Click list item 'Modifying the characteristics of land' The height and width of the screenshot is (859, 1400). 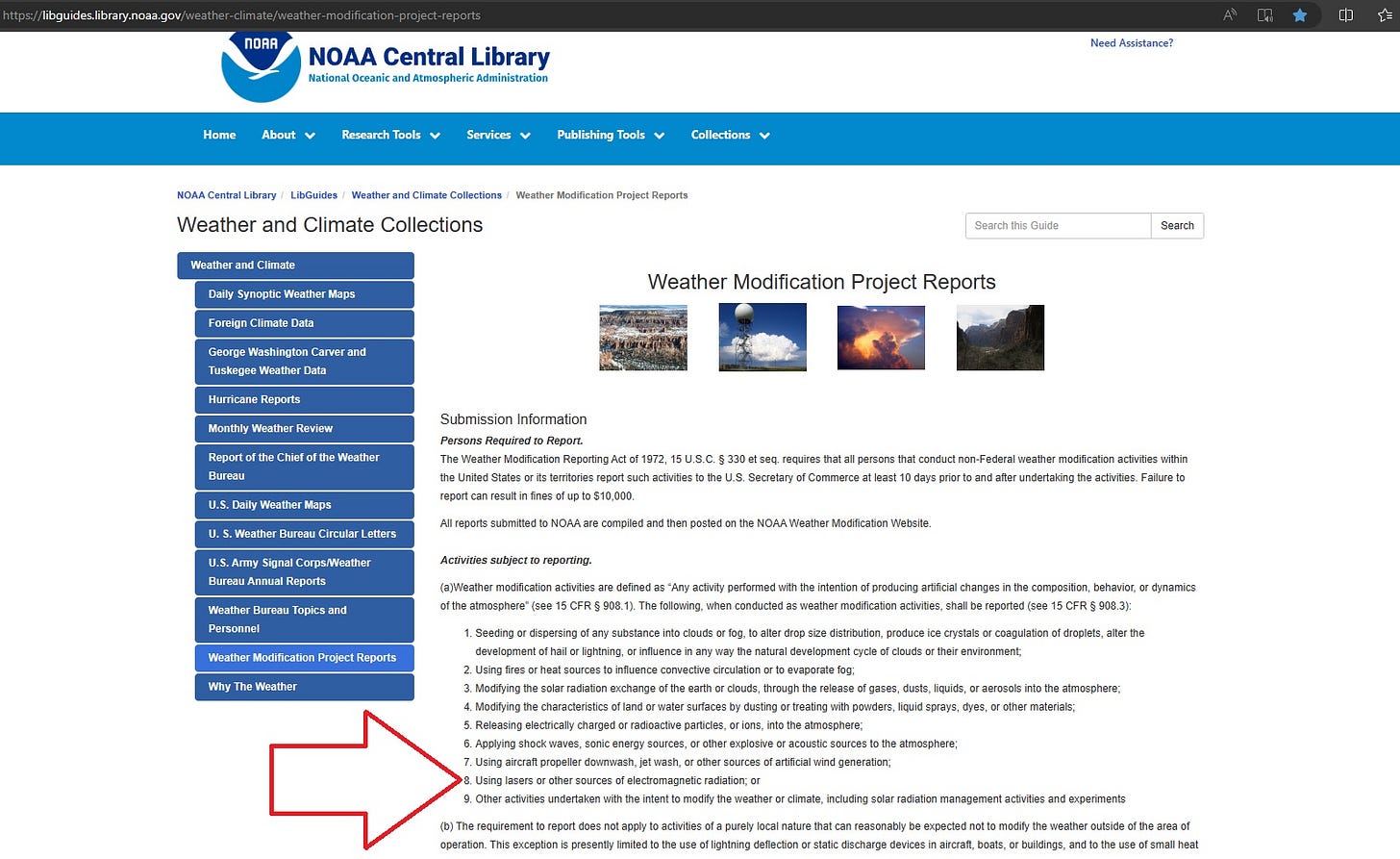pyautogui.click(x=775, y=707)
